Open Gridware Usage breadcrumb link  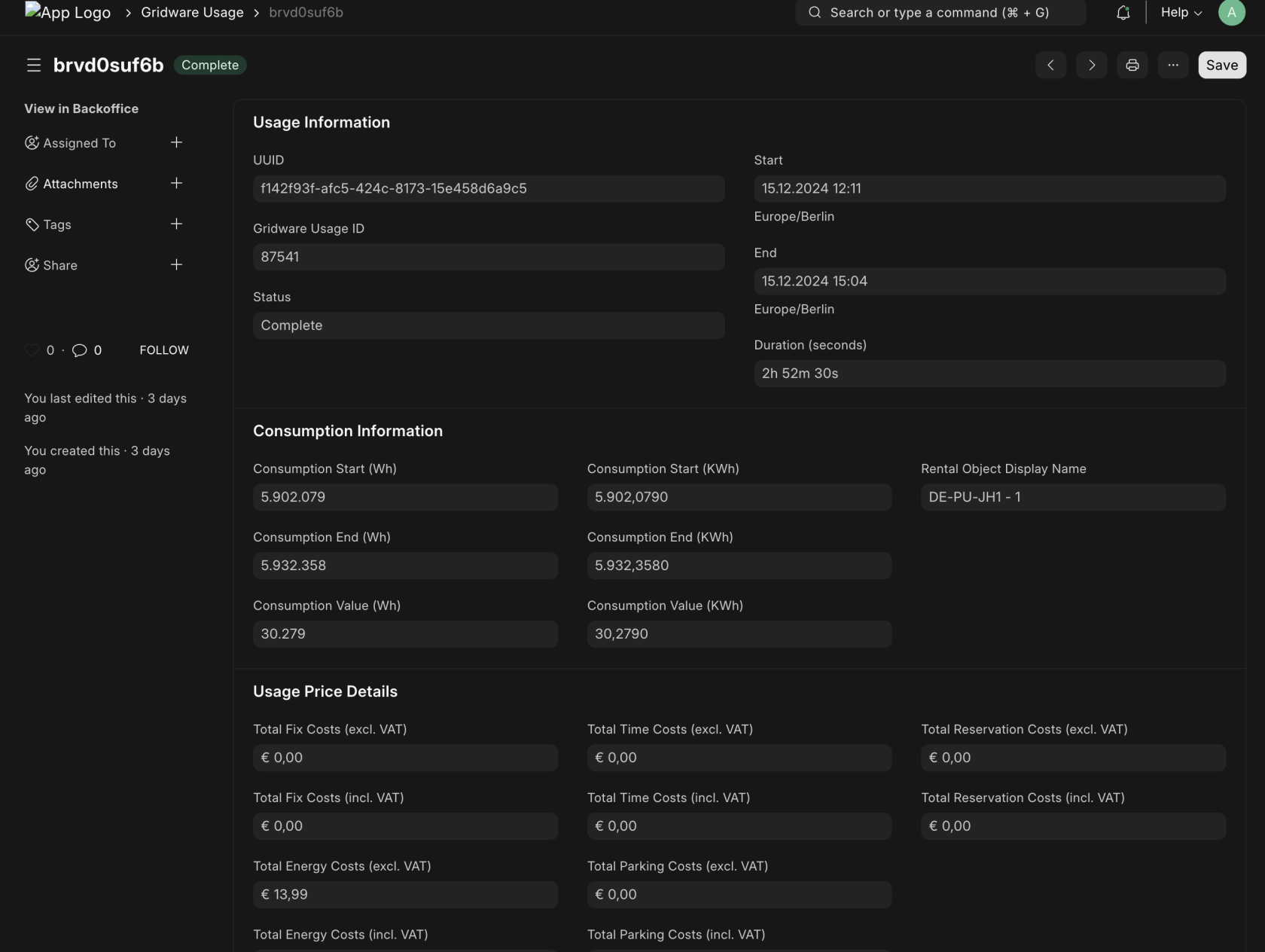pos(192,13)
